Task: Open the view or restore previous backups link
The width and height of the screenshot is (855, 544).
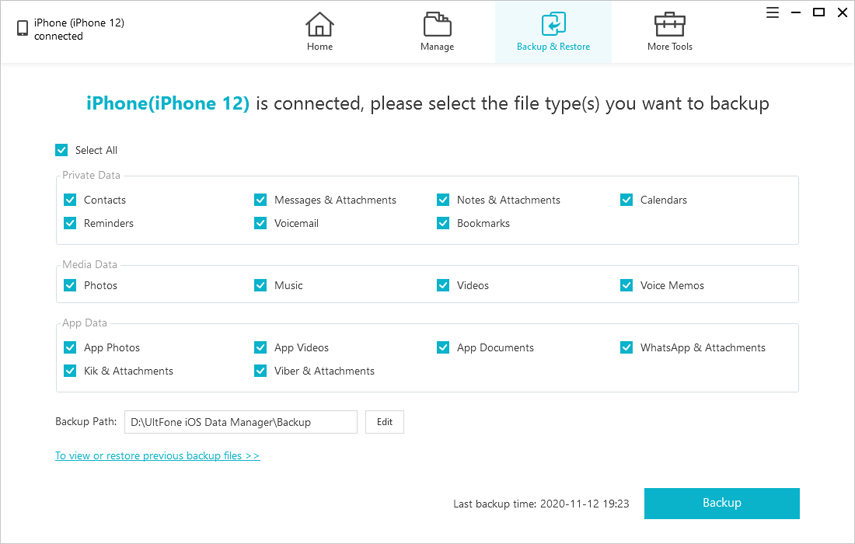Action: (157, 456)
